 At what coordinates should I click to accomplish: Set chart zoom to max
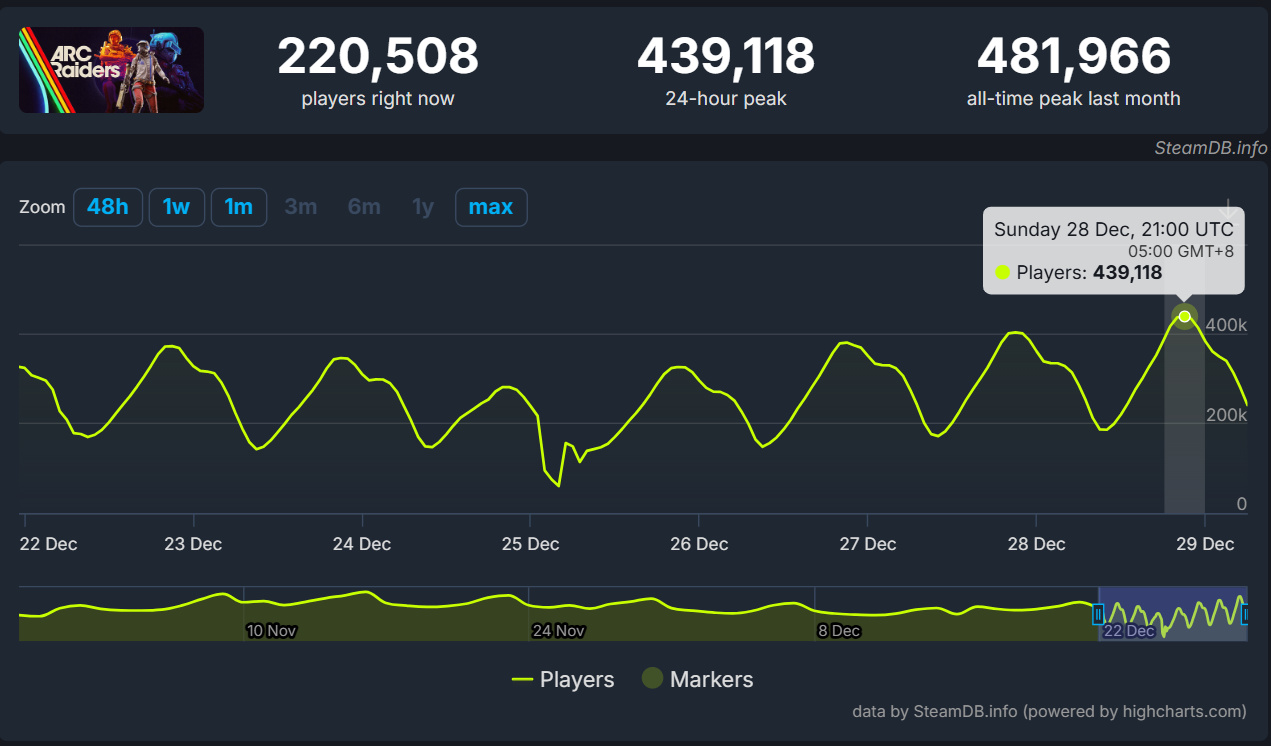(491, 207)
